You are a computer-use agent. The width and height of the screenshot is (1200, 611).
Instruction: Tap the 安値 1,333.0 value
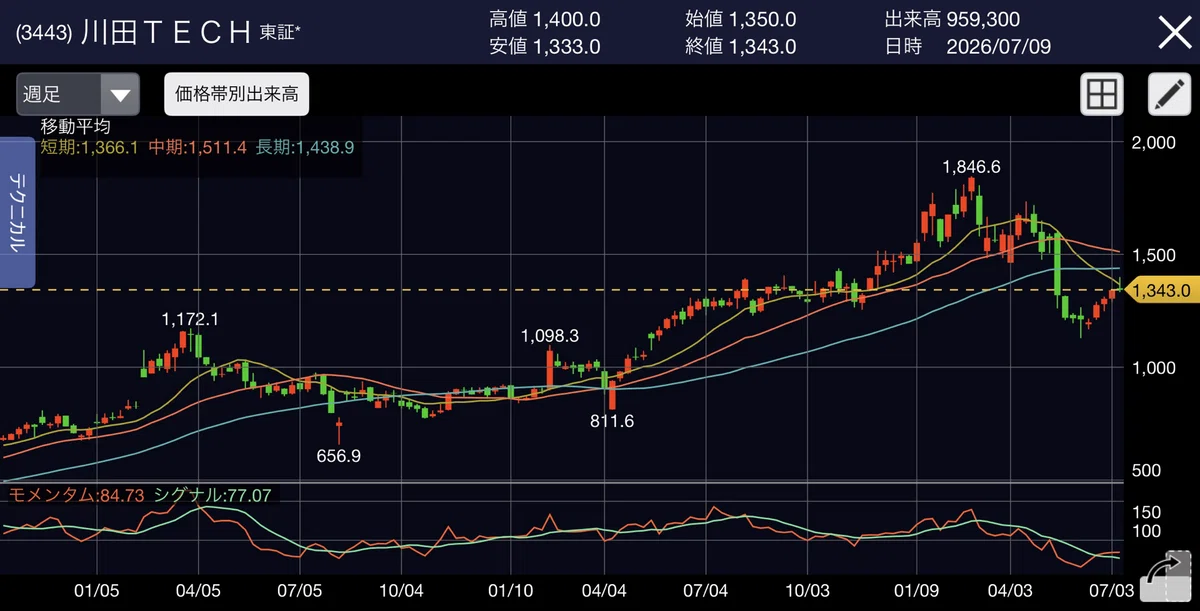click(545, 46)
